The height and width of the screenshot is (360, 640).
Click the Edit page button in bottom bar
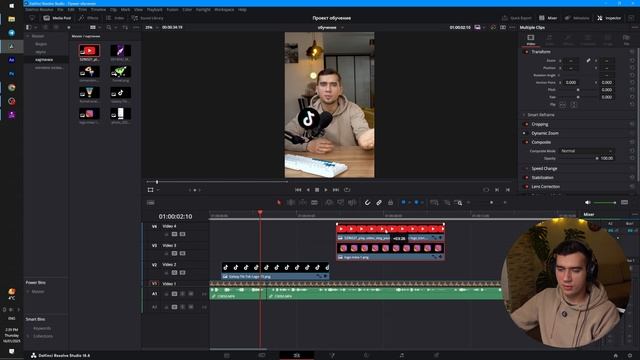click(297, 356)
